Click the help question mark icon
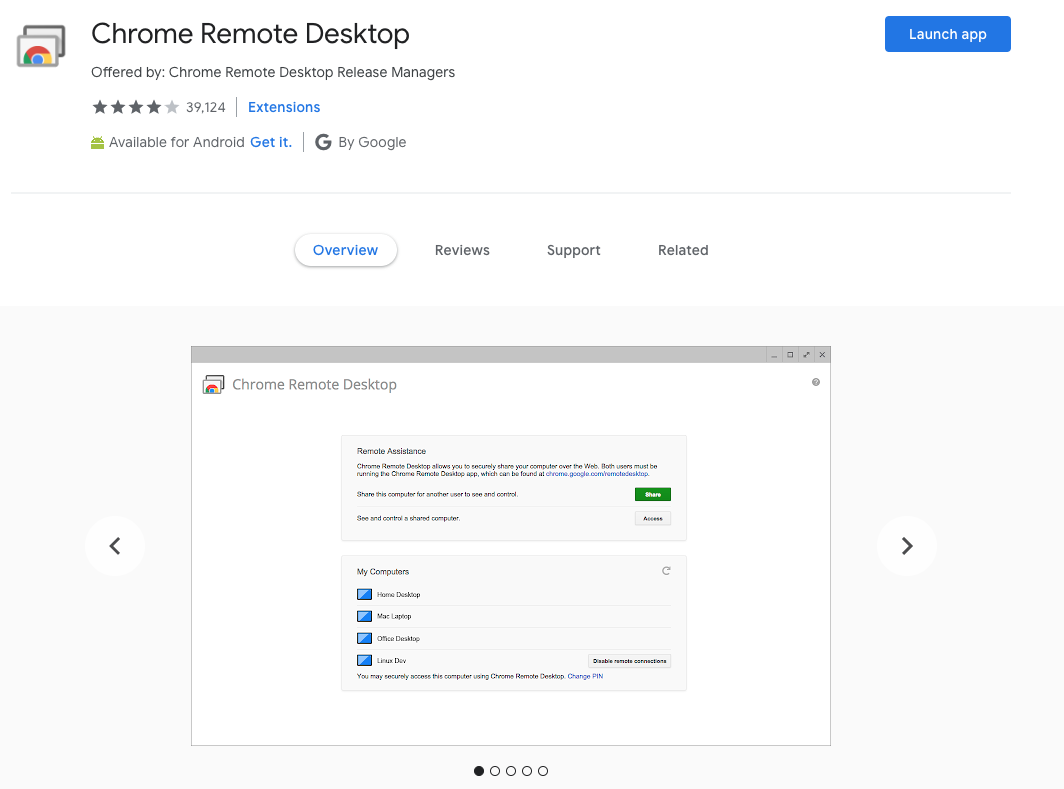This screenshot has width=1064, height=789. coord(816,382)
